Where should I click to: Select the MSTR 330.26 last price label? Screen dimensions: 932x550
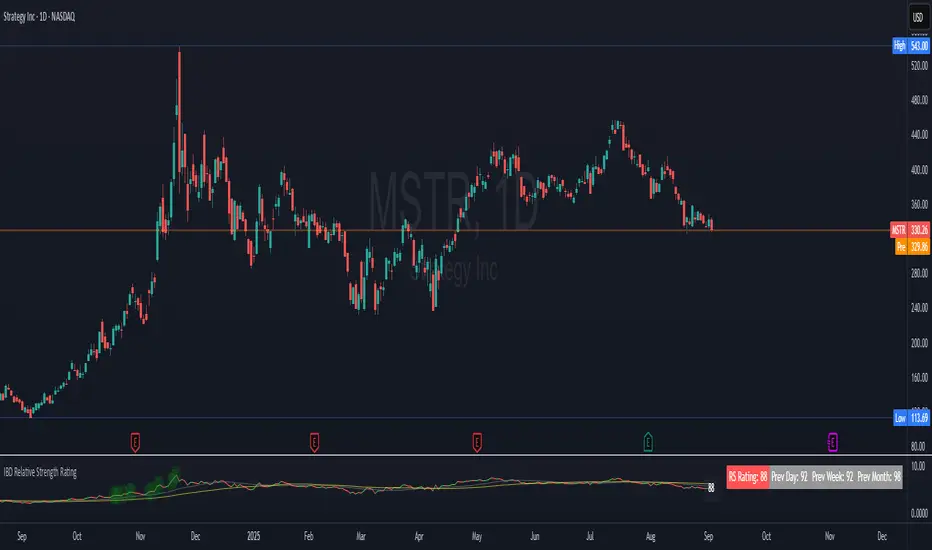(910, 230)
